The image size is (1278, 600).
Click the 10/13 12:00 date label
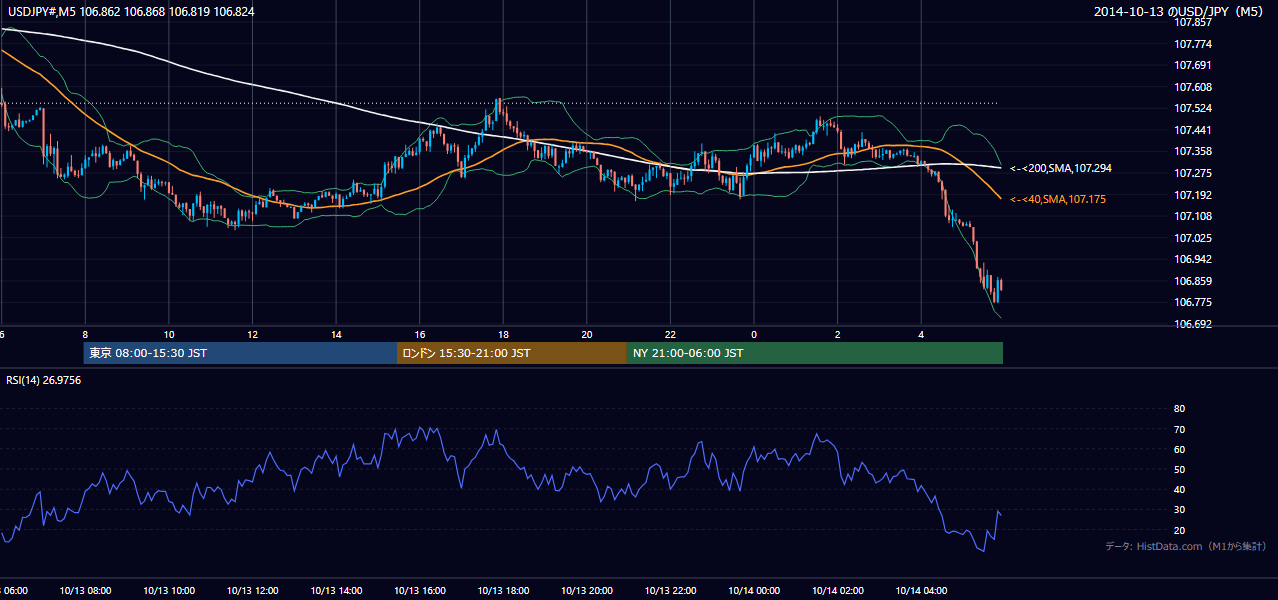(x=252, y=590)
